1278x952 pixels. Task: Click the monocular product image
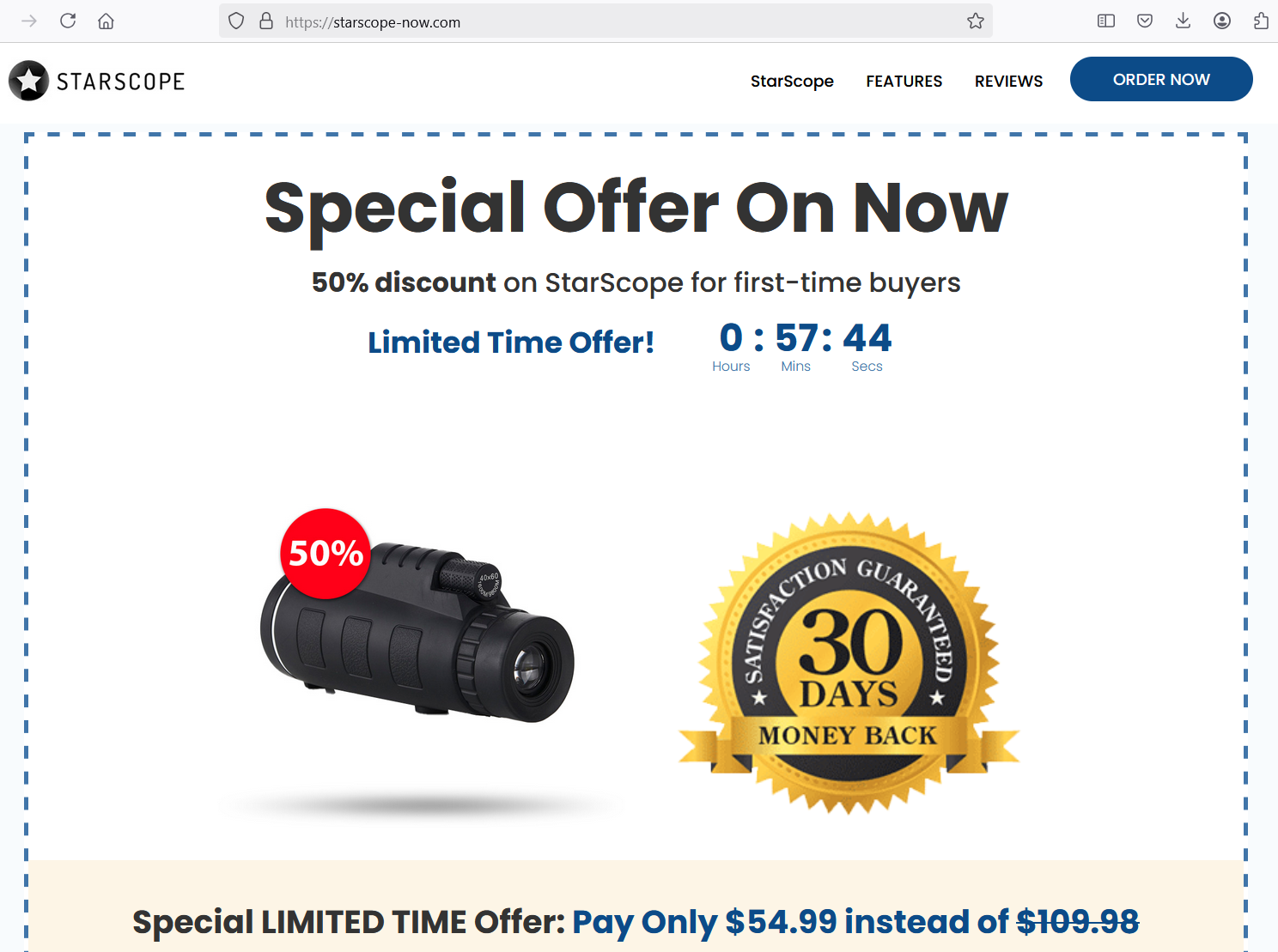[x=417, y=633]
